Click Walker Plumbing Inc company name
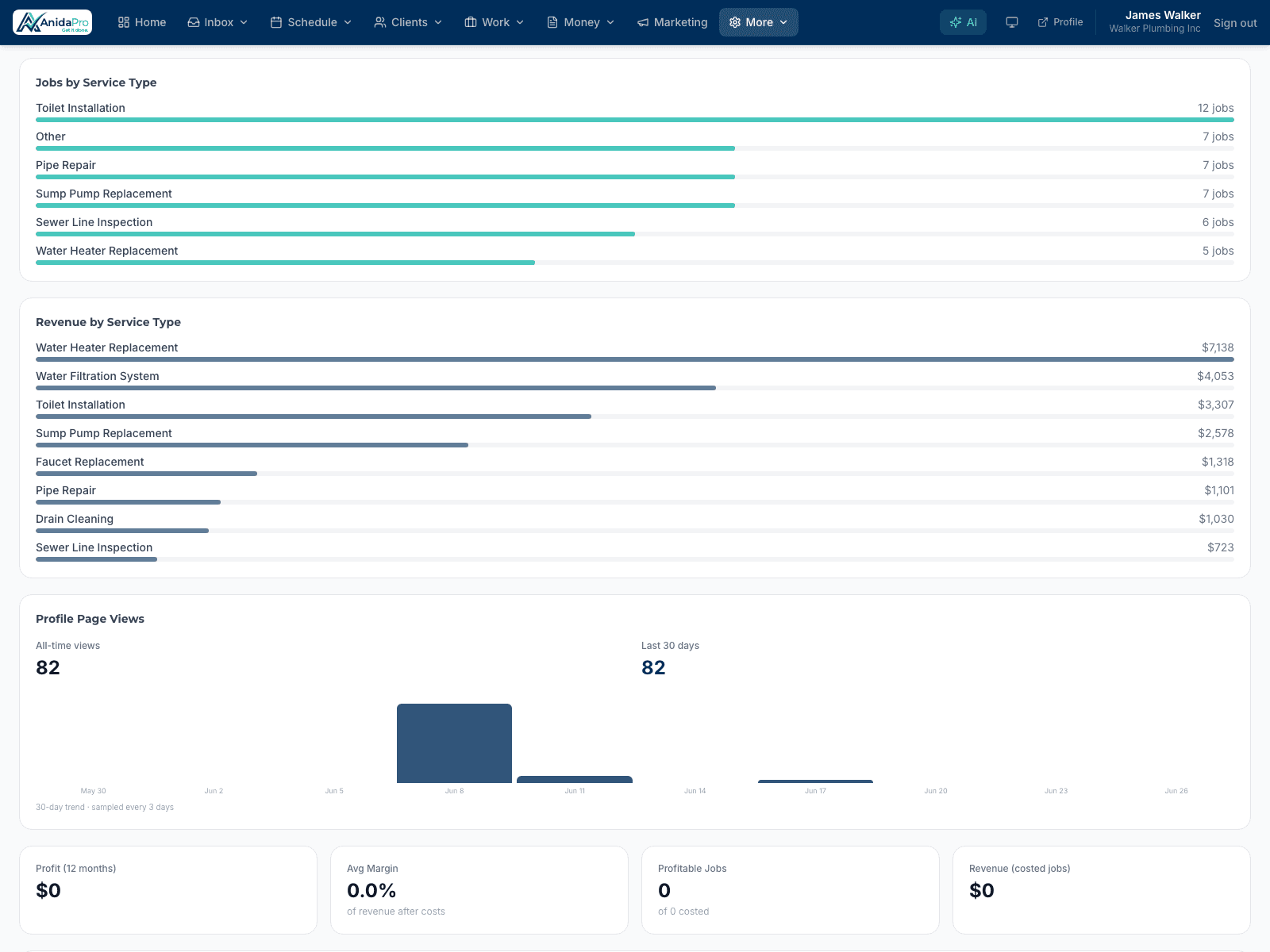Viewport: 1270px width, 952px height. (1155, 29)
